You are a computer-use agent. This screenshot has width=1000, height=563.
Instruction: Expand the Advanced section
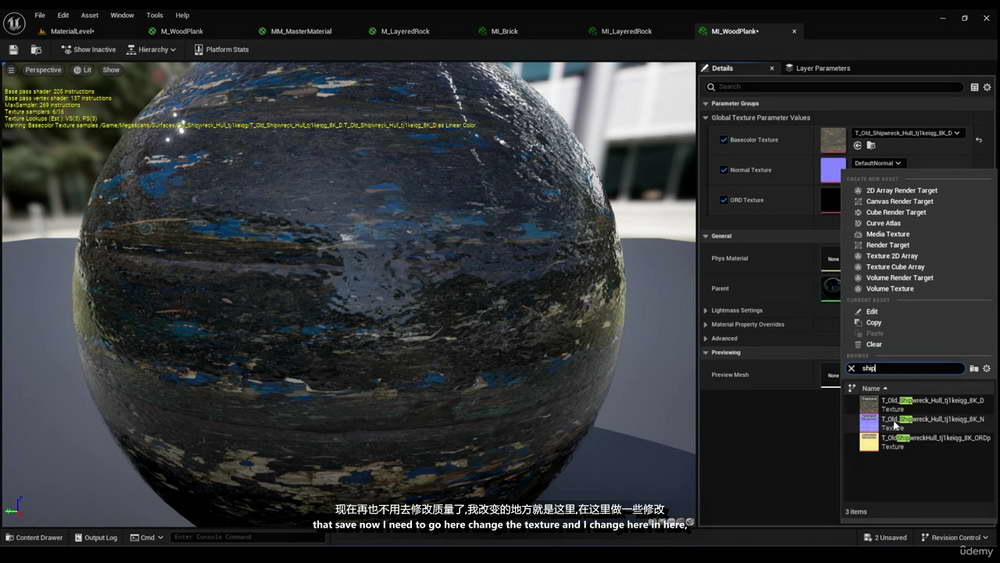pyautogui.click(x=706, y=339)
